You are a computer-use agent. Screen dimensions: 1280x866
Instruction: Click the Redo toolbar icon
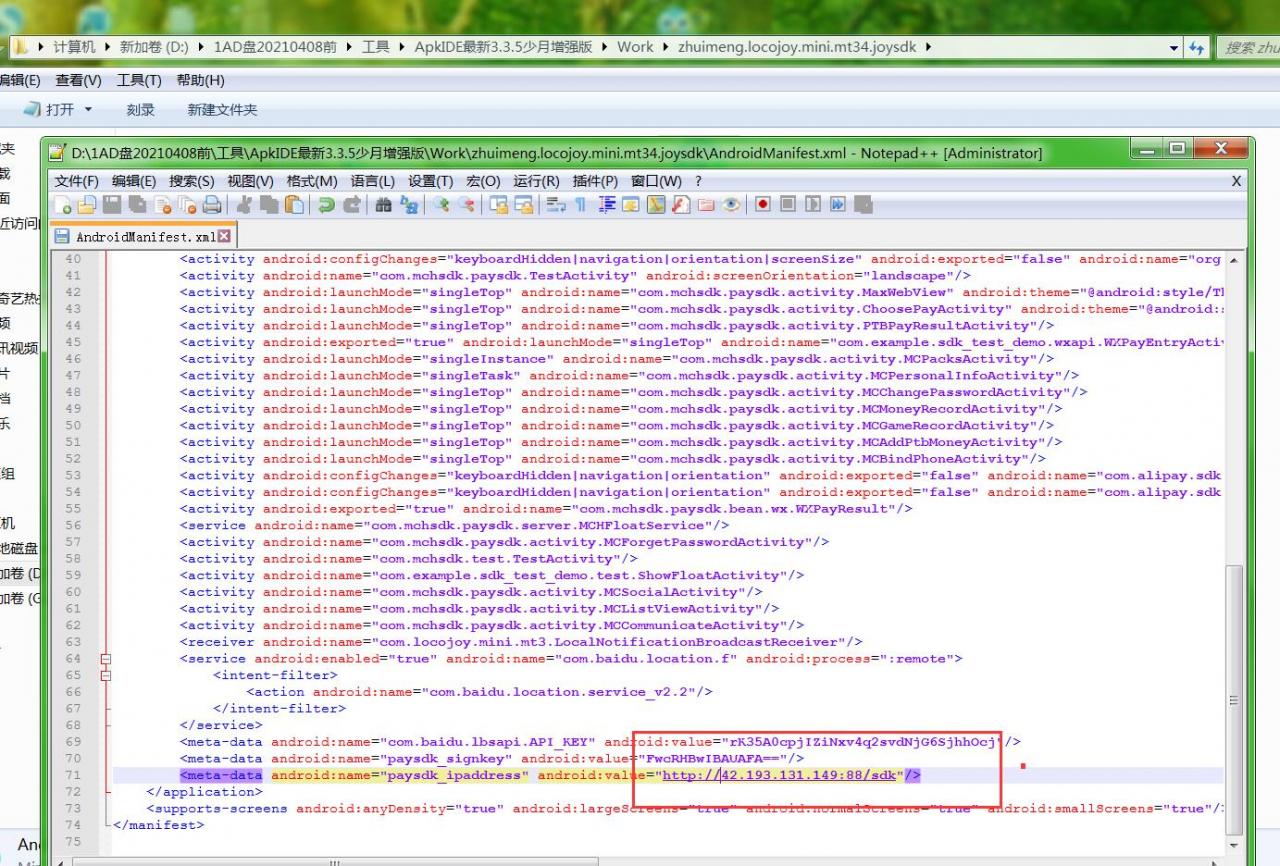point(351,205)
